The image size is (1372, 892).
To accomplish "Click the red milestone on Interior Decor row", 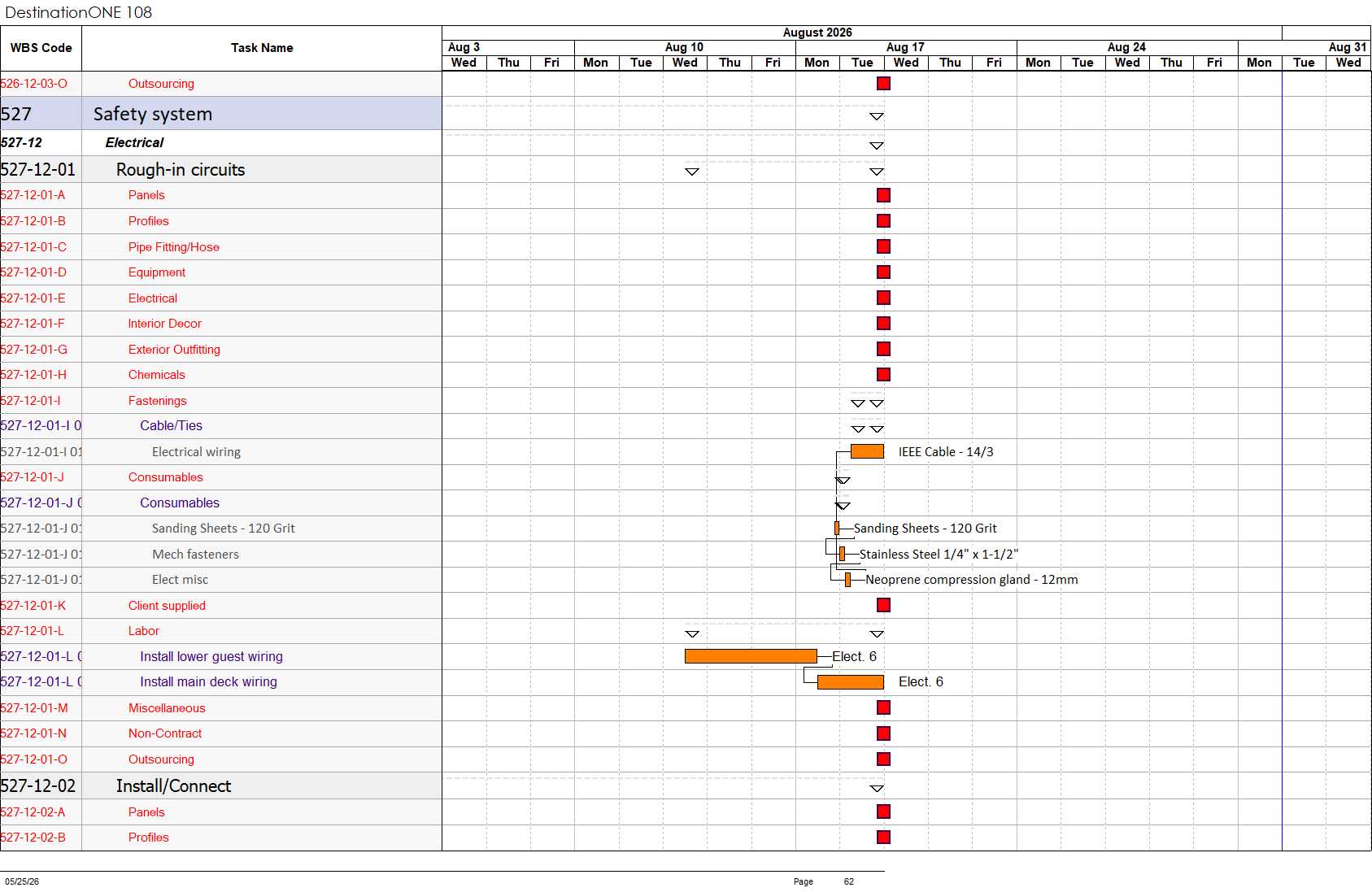I will point(883,324).
